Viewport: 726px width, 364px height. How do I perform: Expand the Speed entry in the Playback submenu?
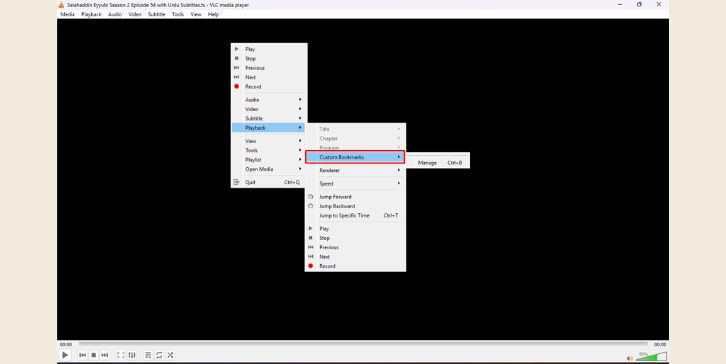pos(355,183)
